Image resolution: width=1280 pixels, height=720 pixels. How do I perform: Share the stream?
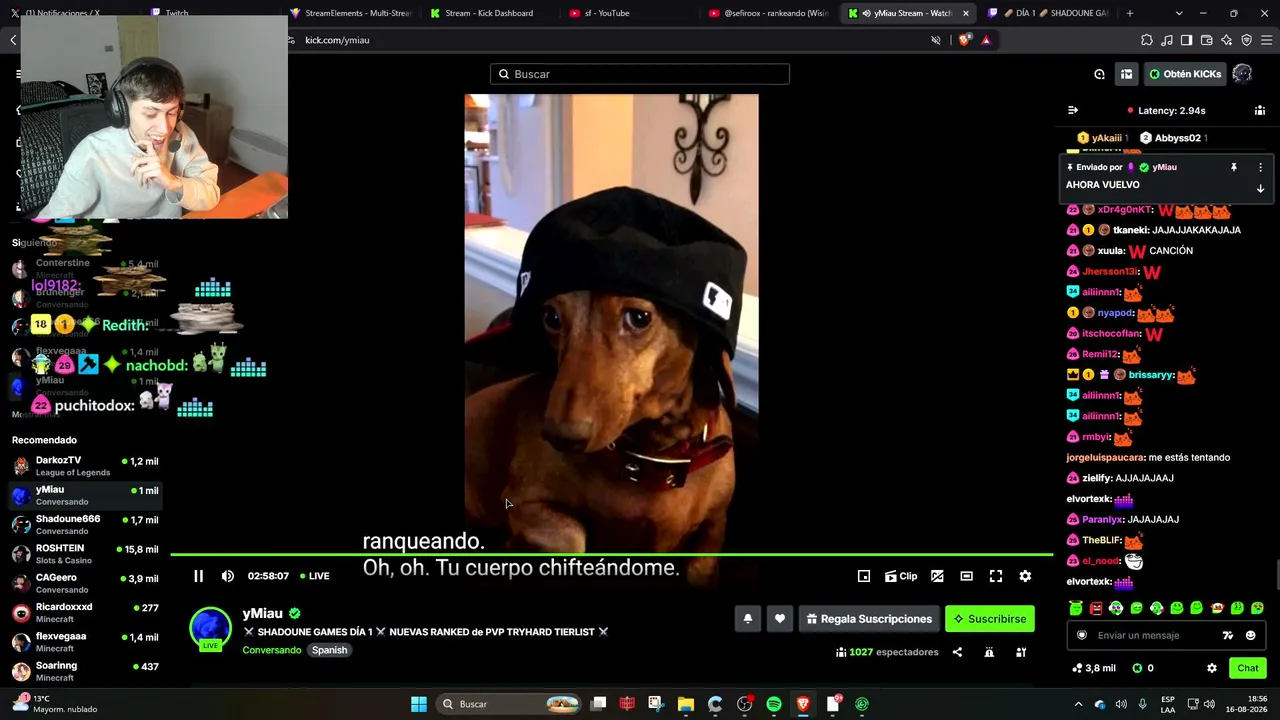pyautogui.click(x=957, y=652)
